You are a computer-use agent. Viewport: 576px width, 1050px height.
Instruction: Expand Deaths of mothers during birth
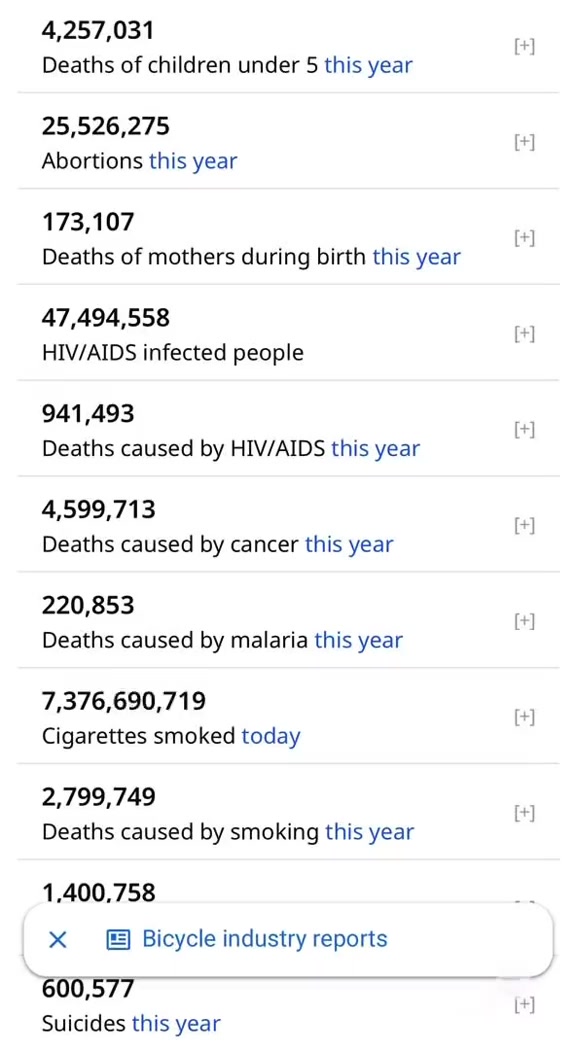coord(524,238)
